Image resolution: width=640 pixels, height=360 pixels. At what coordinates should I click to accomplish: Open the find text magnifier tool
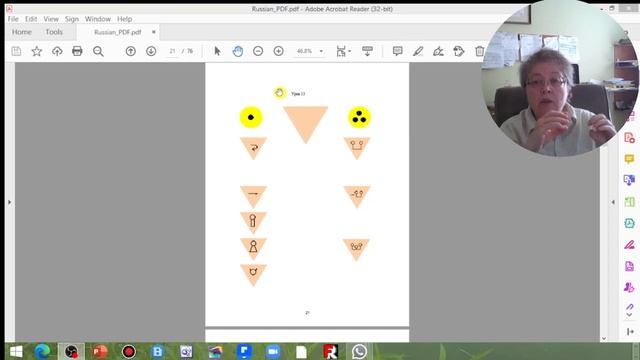tap(98, 51)
